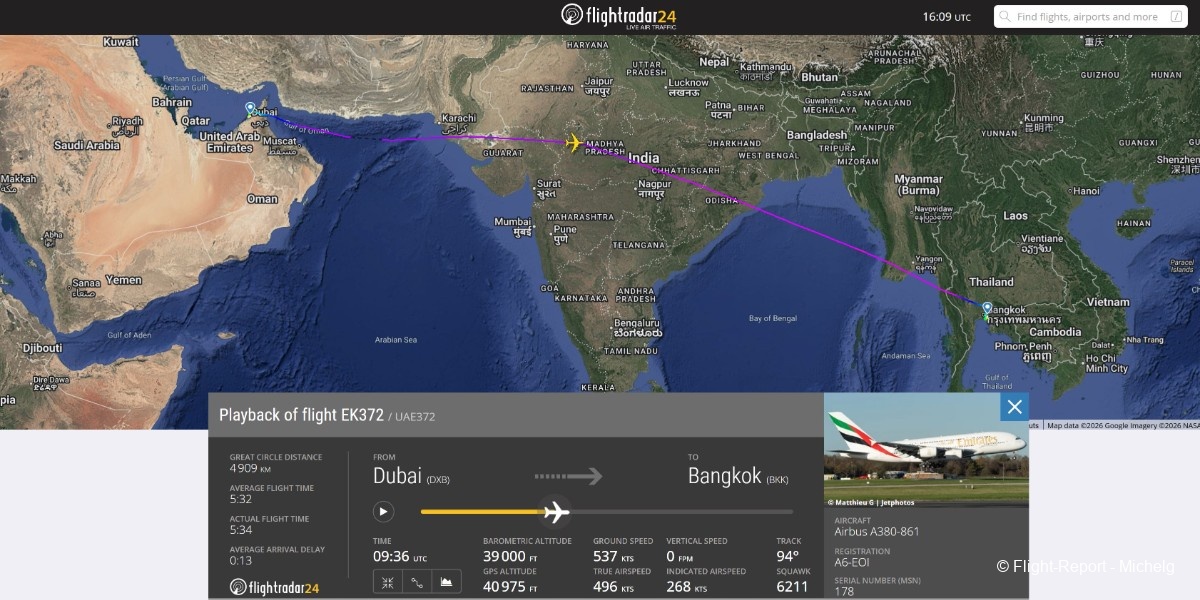This screenshot has width=1200, height=600.
Task: Click the 16:09 UTC clock
Action: pyautogui.click(x=946, y=17)
